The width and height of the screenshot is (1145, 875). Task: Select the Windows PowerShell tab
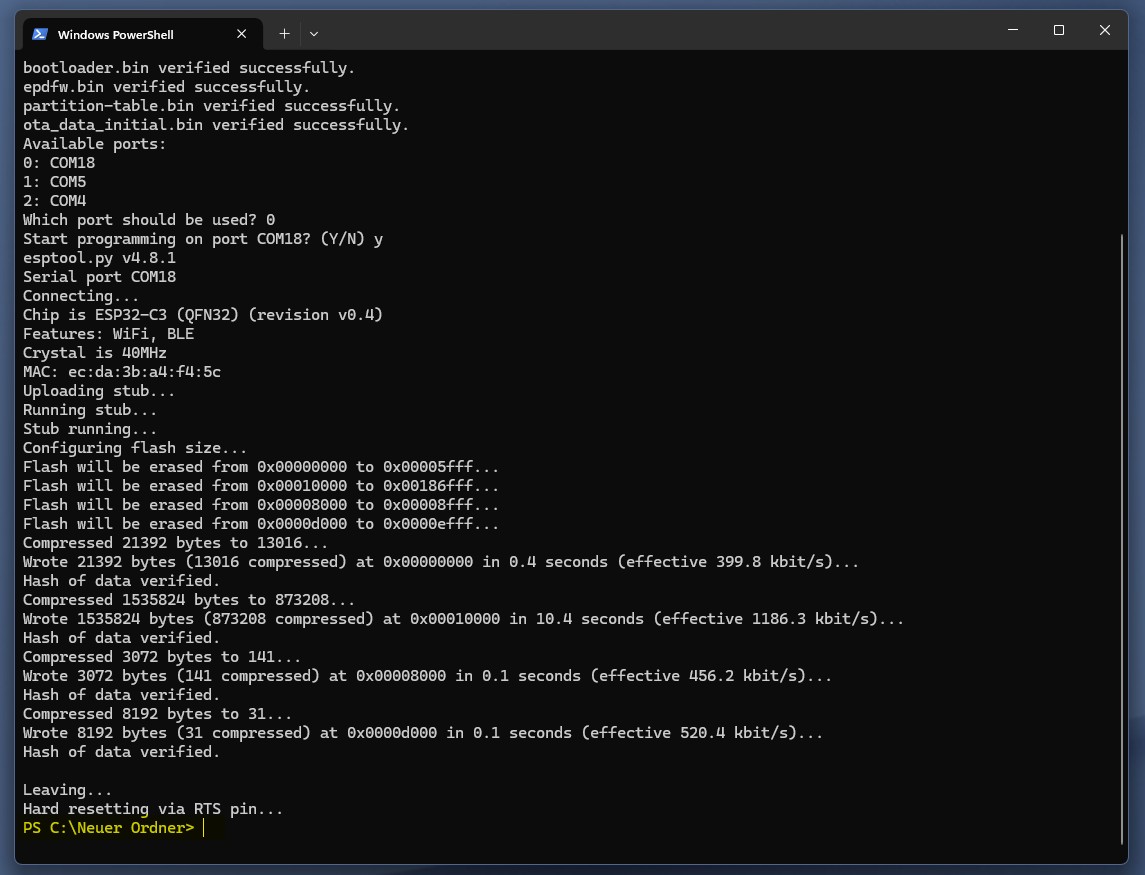pos(142,34)
